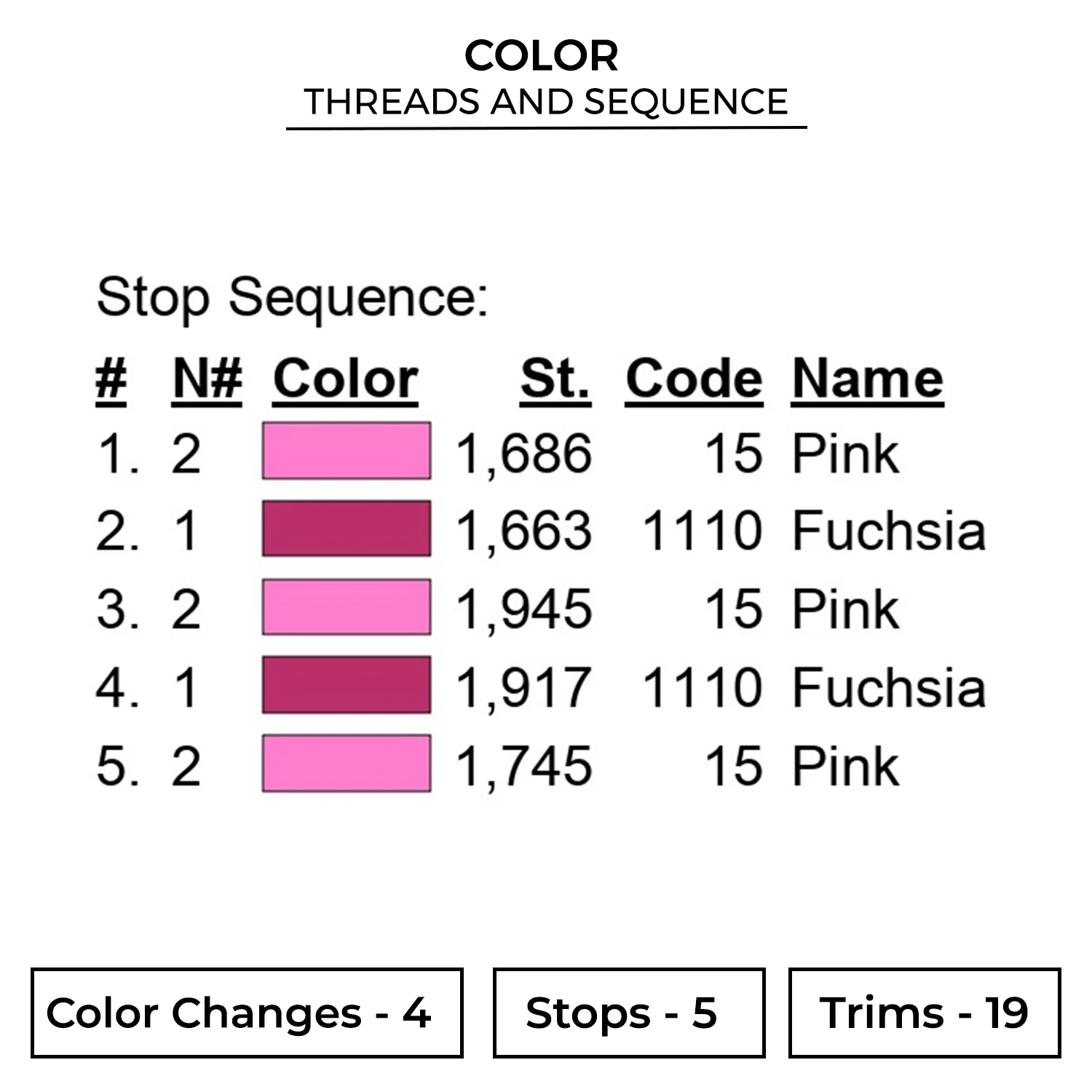Click the pink swatch in row 5
The width and height of the screenshot is (1092, 1092).
point(346,763)
